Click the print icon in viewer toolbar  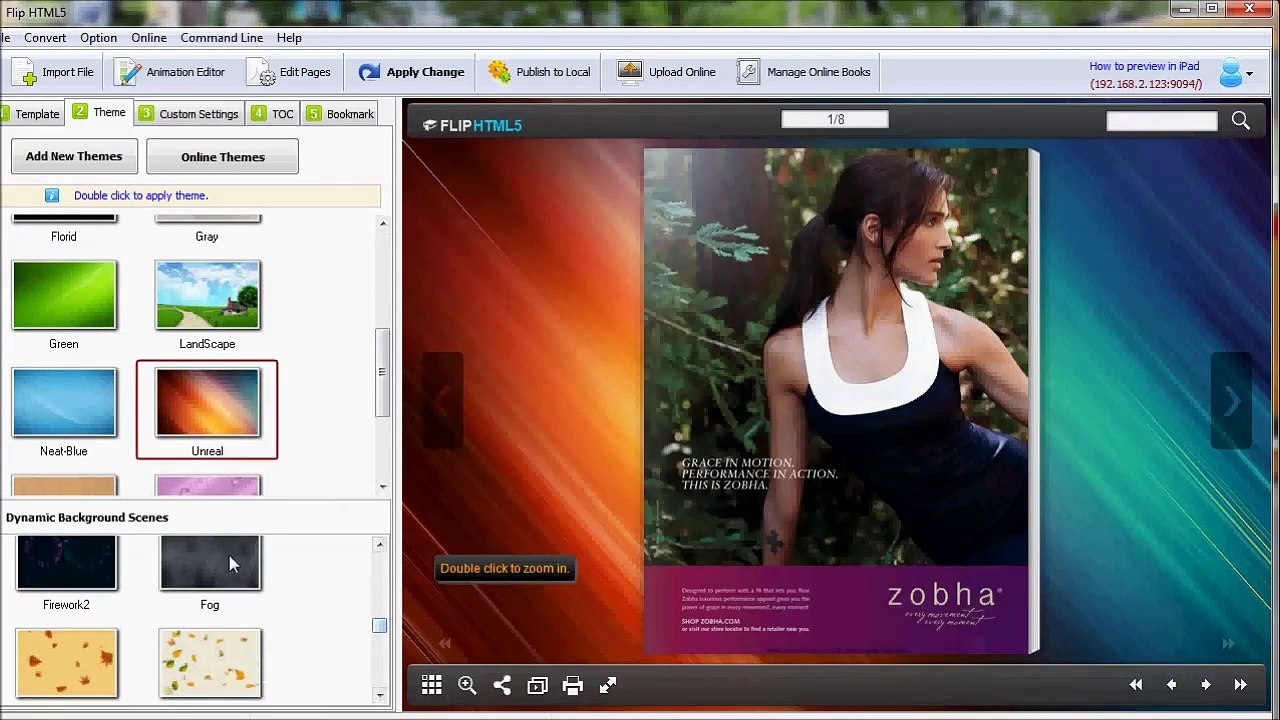click(572, 685)
